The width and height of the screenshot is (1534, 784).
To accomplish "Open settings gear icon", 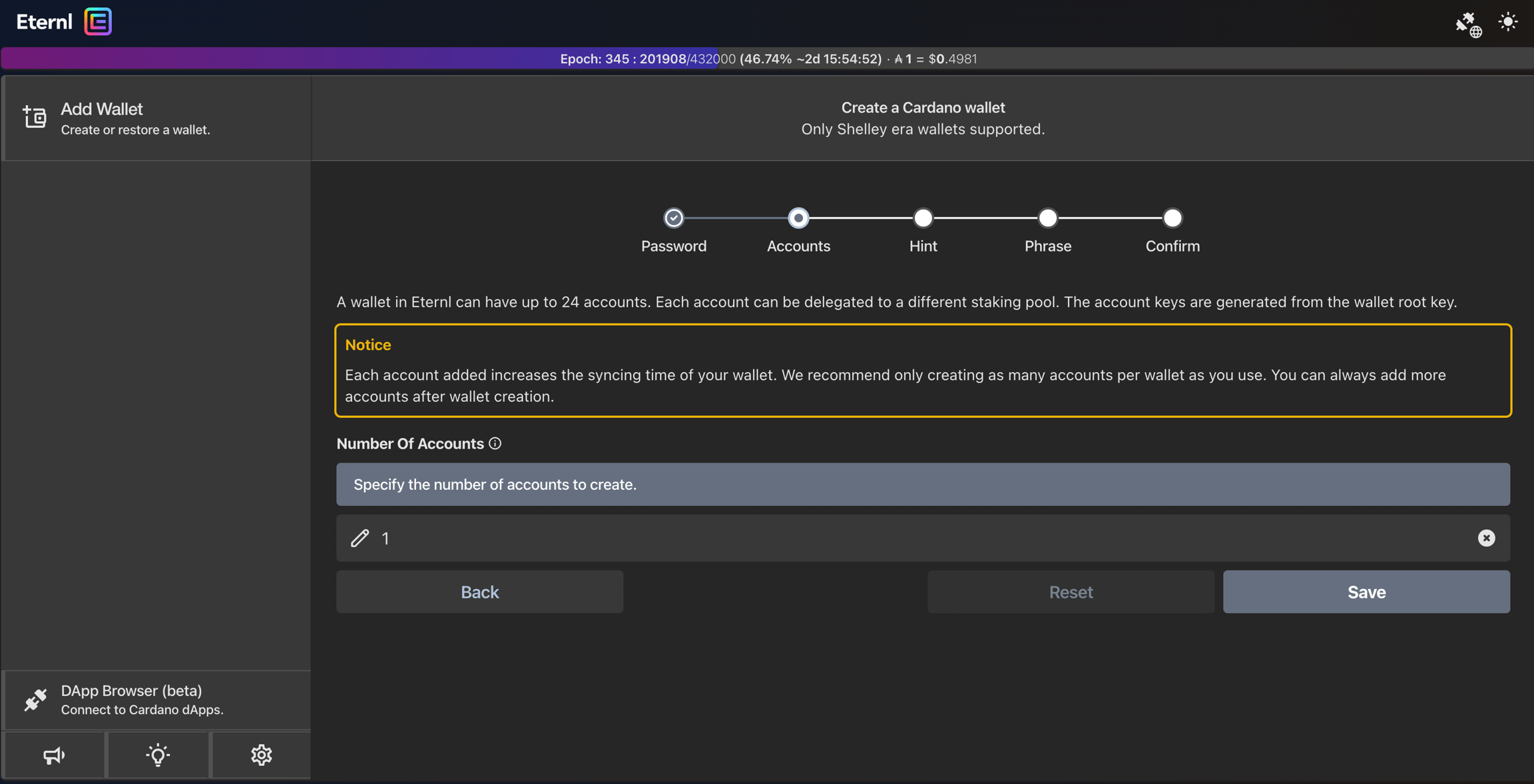I will tap(261, 755).
